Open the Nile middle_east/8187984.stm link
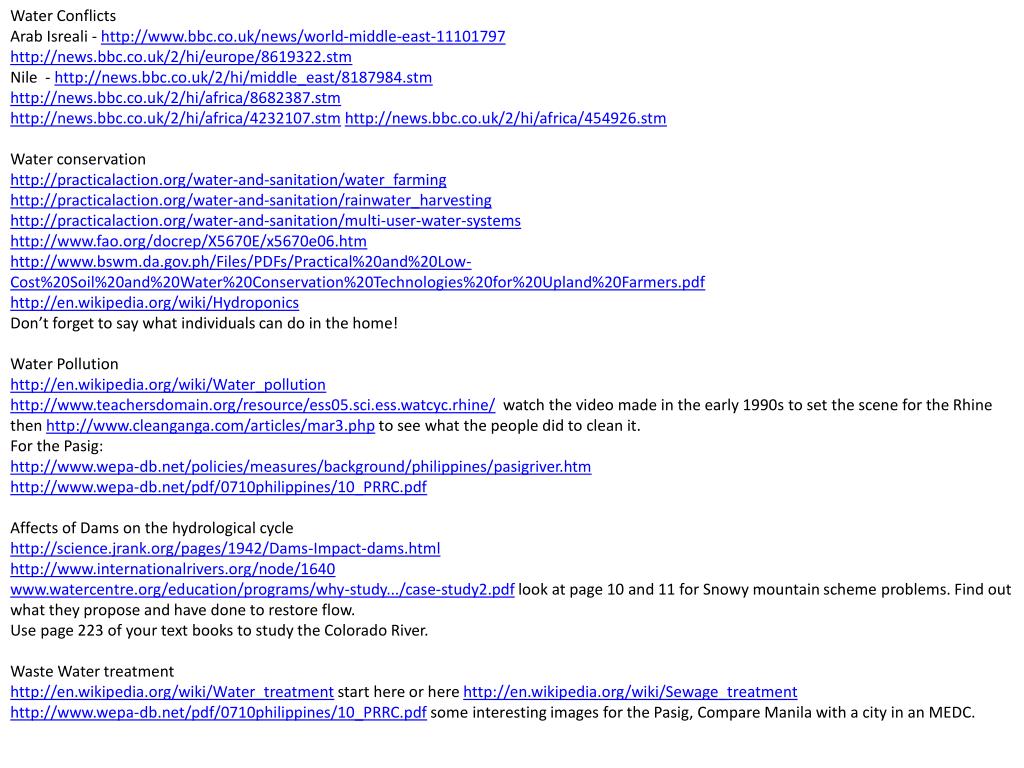Screen dimensions: 1024x768 243,78
